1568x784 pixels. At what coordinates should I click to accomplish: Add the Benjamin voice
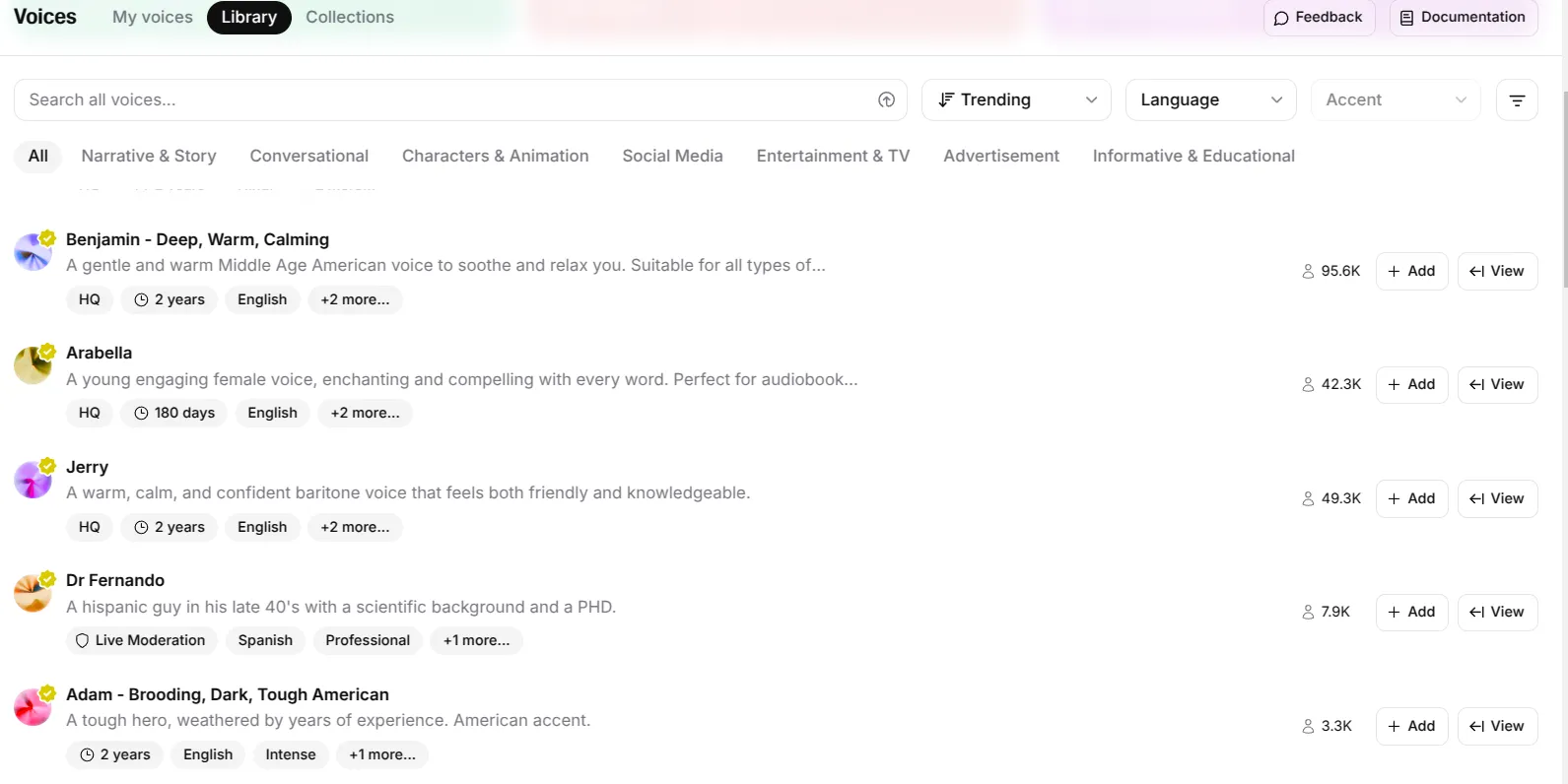click(x=1411, y=271)
